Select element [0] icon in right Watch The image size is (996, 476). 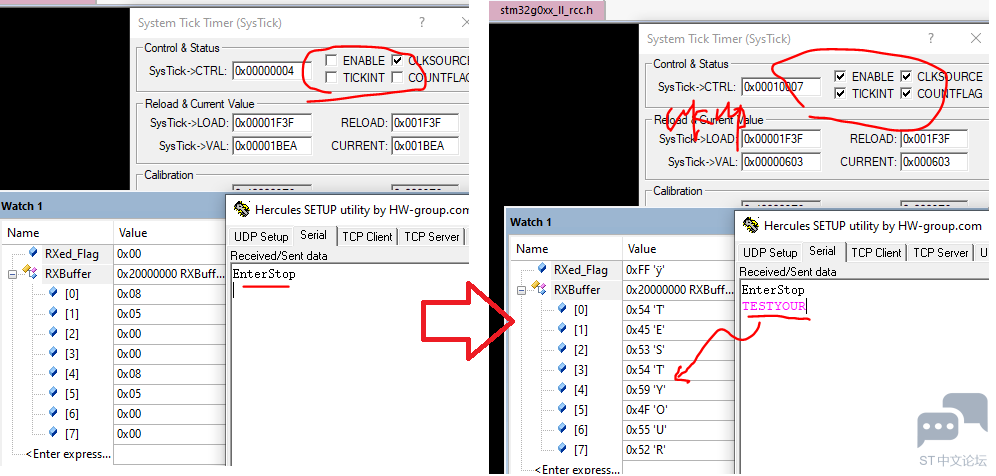click(x=562, y=309)
